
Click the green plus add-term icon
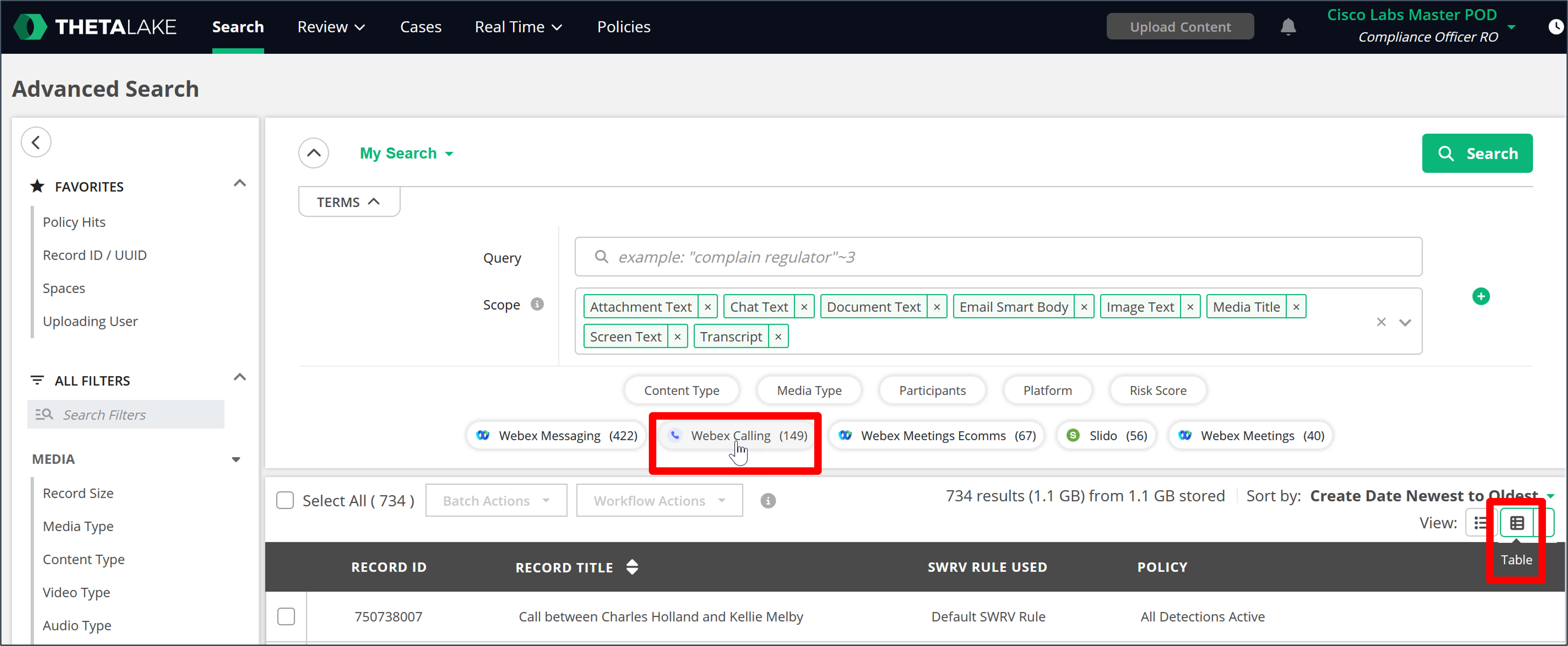(x=1480, y=296)
